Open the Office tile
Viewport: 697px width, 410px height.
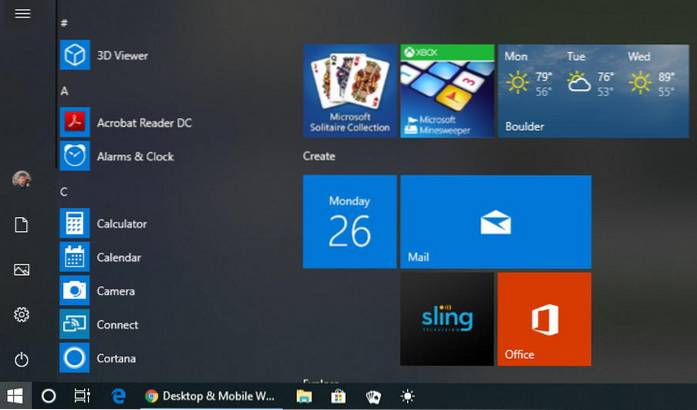click(543, 319)
